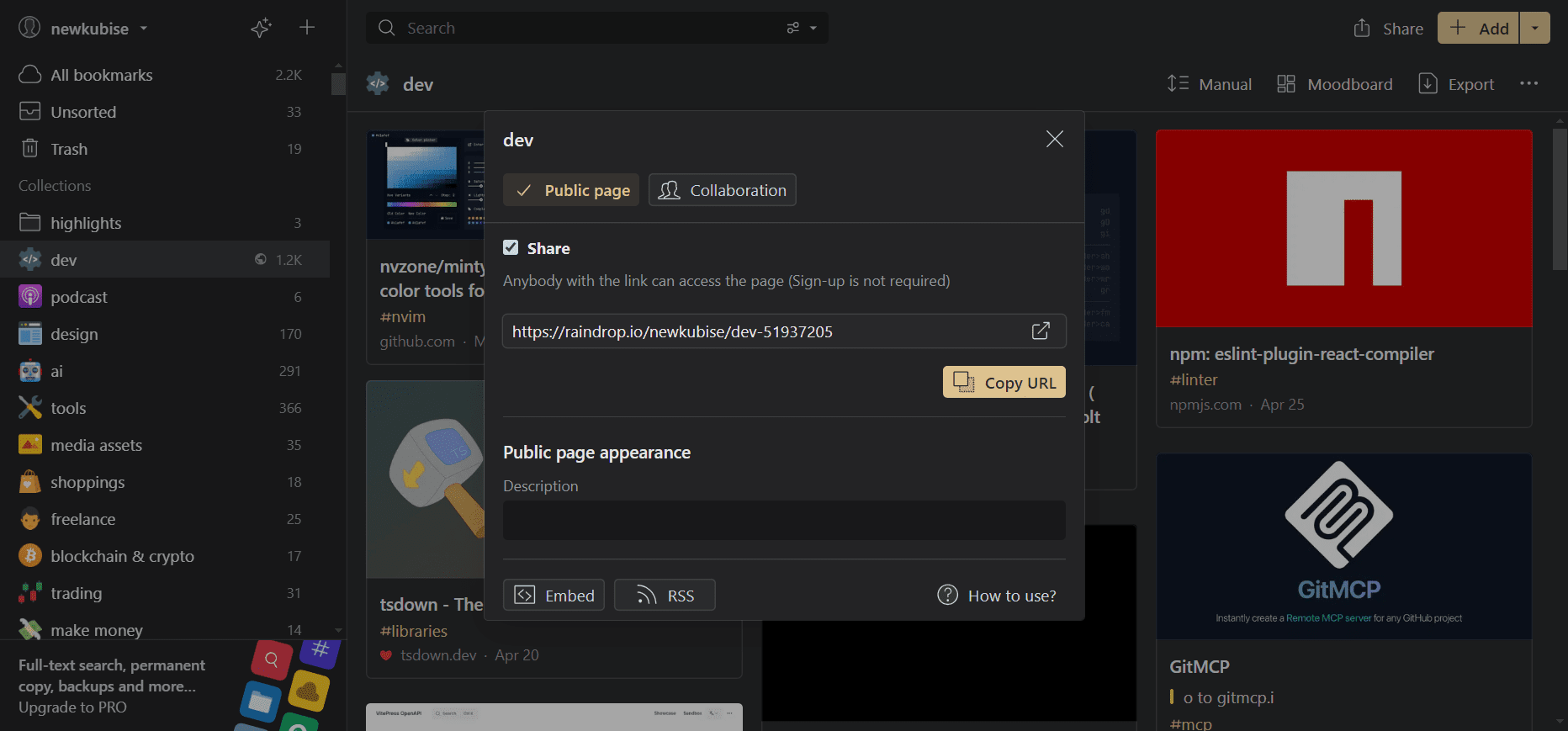Click the #nvim tag

403,316
